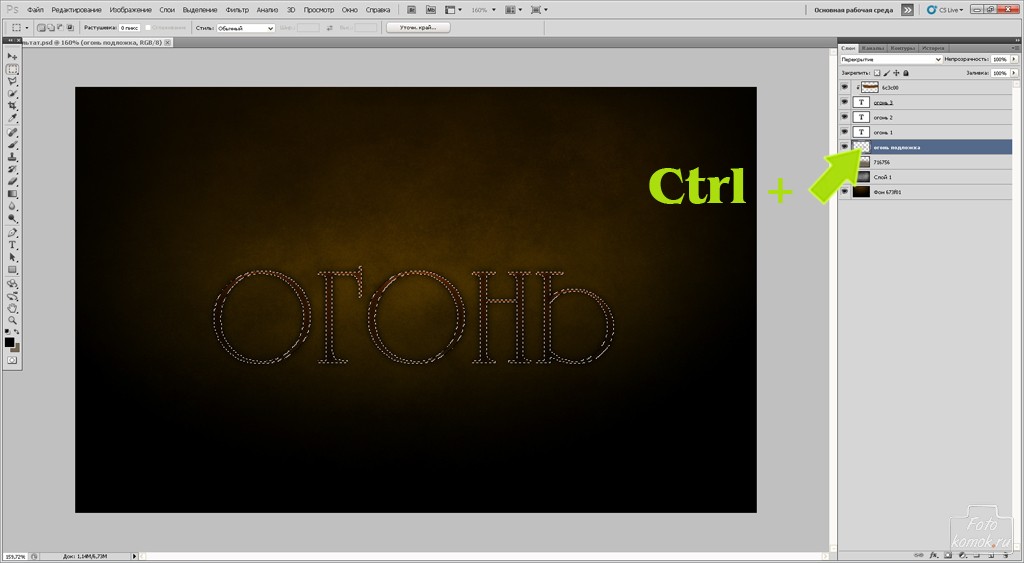Select the Dodge tool
1024x563 pixels.
pyautogui.click(x=12, y=219)
